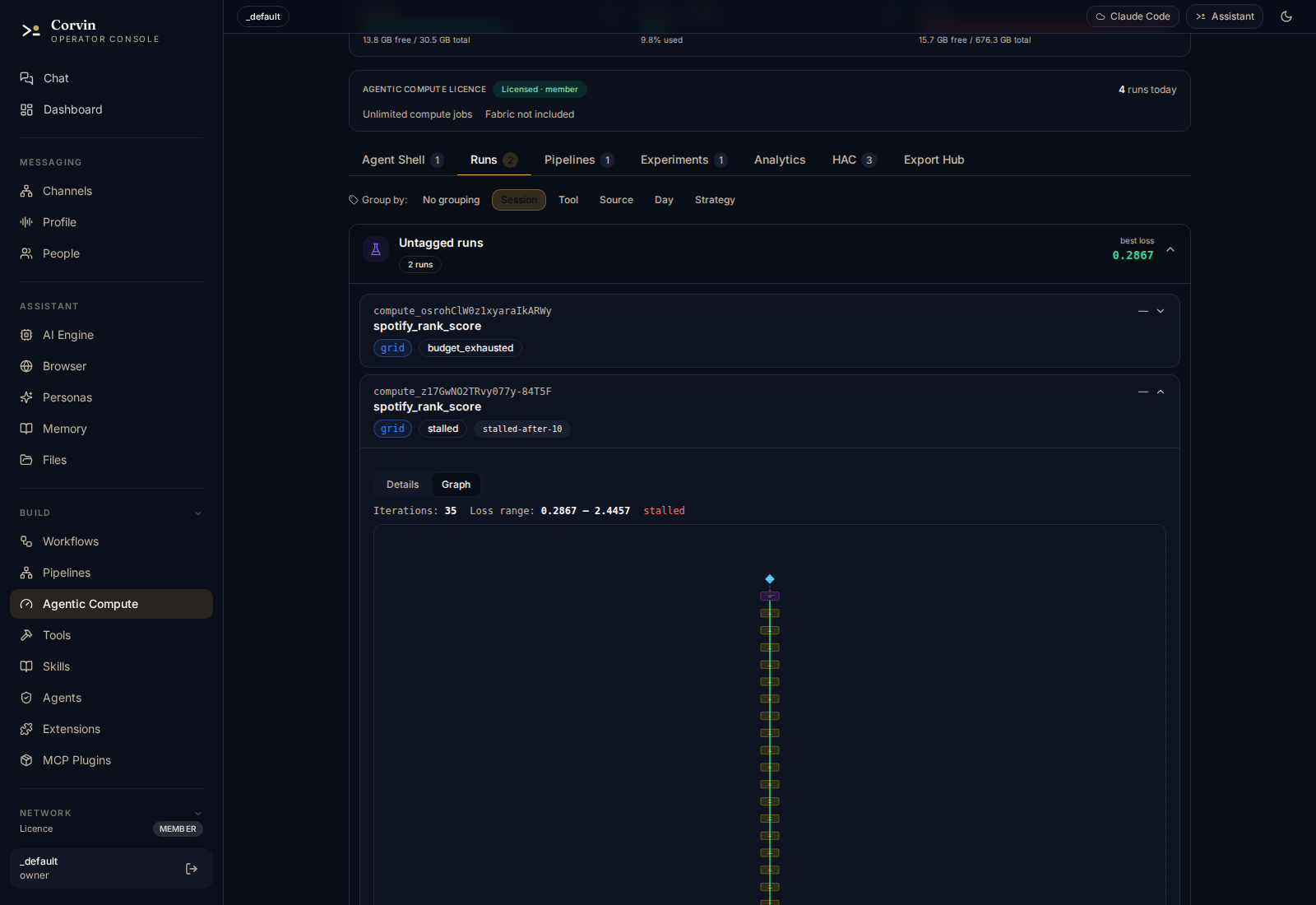Viewport: 1316px width, 905px height.
Task: Collapse the Untagged runs group chevron
Action: pyautogui.click(x=1170, y=249)
